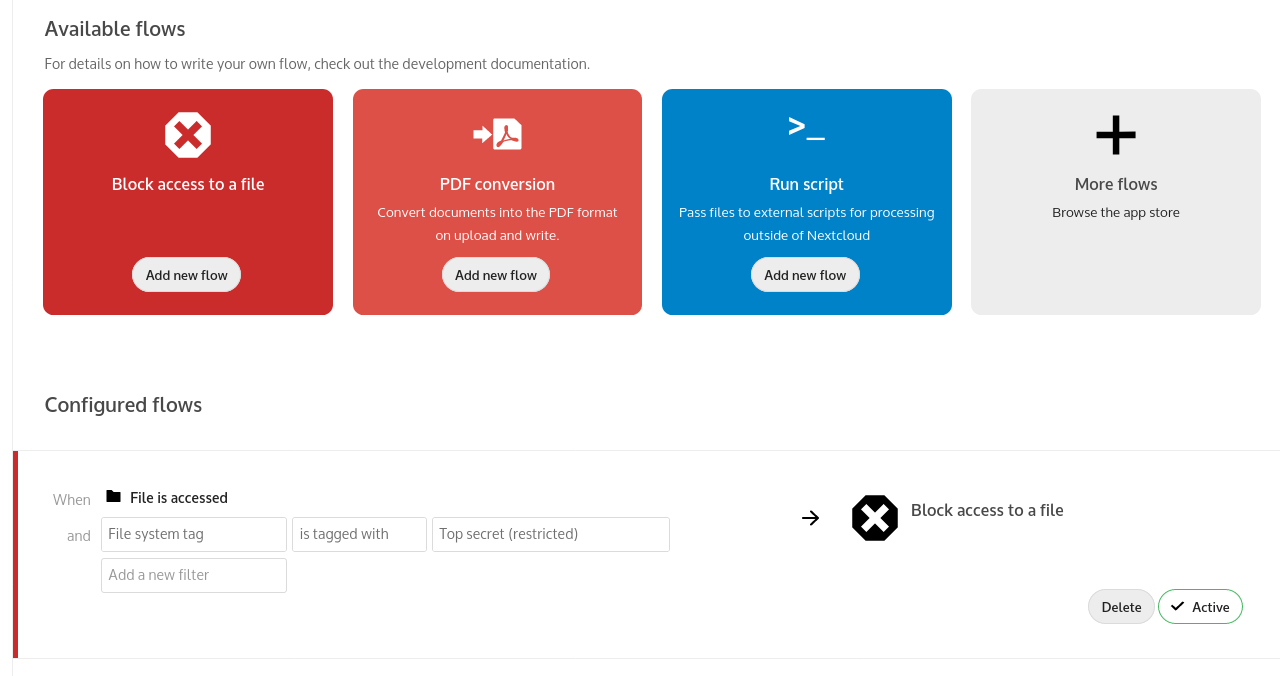Image resolution: width=1280 pixels, height=676 pixels.
Task: Select the File is accessed event trigger
Action: (x=179, y=498)
